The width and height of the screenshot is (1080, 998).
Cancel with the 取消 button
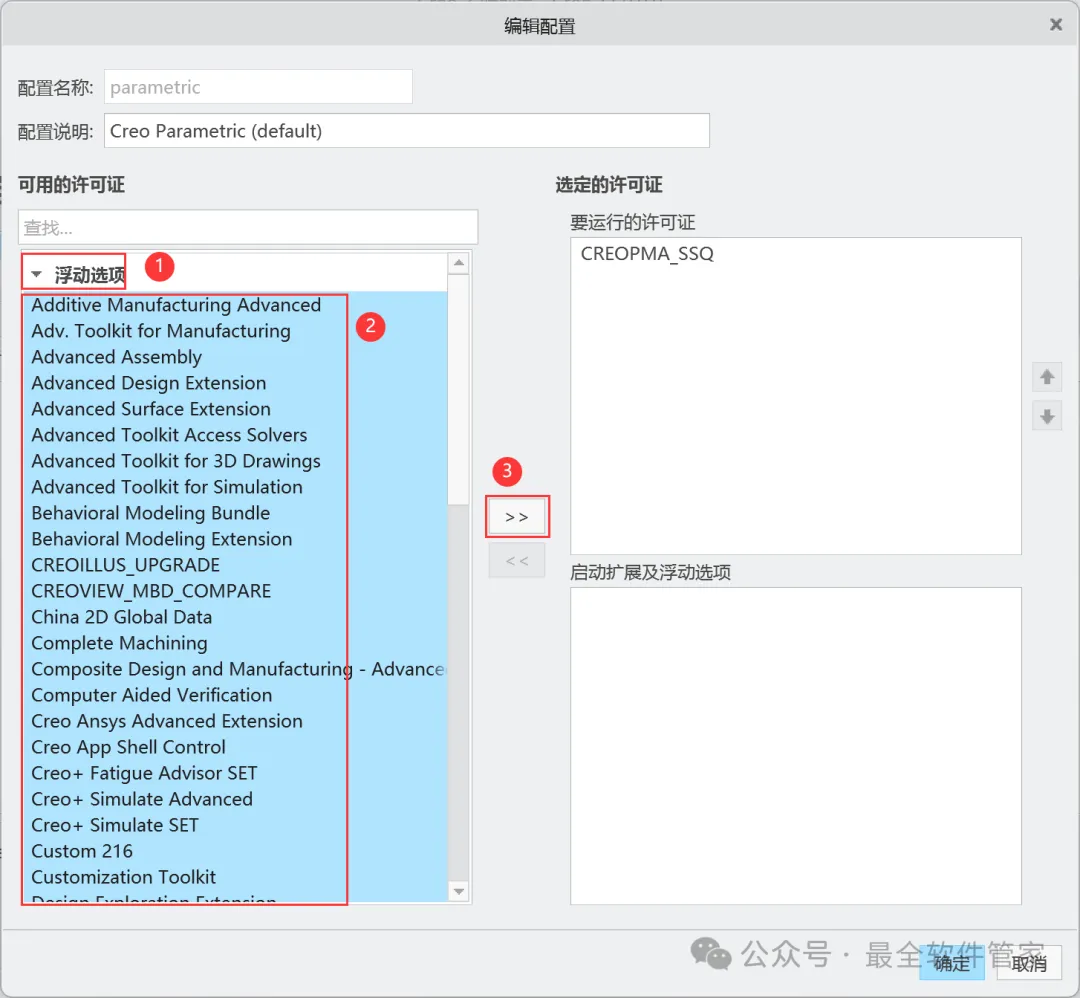click(1029, 963)
